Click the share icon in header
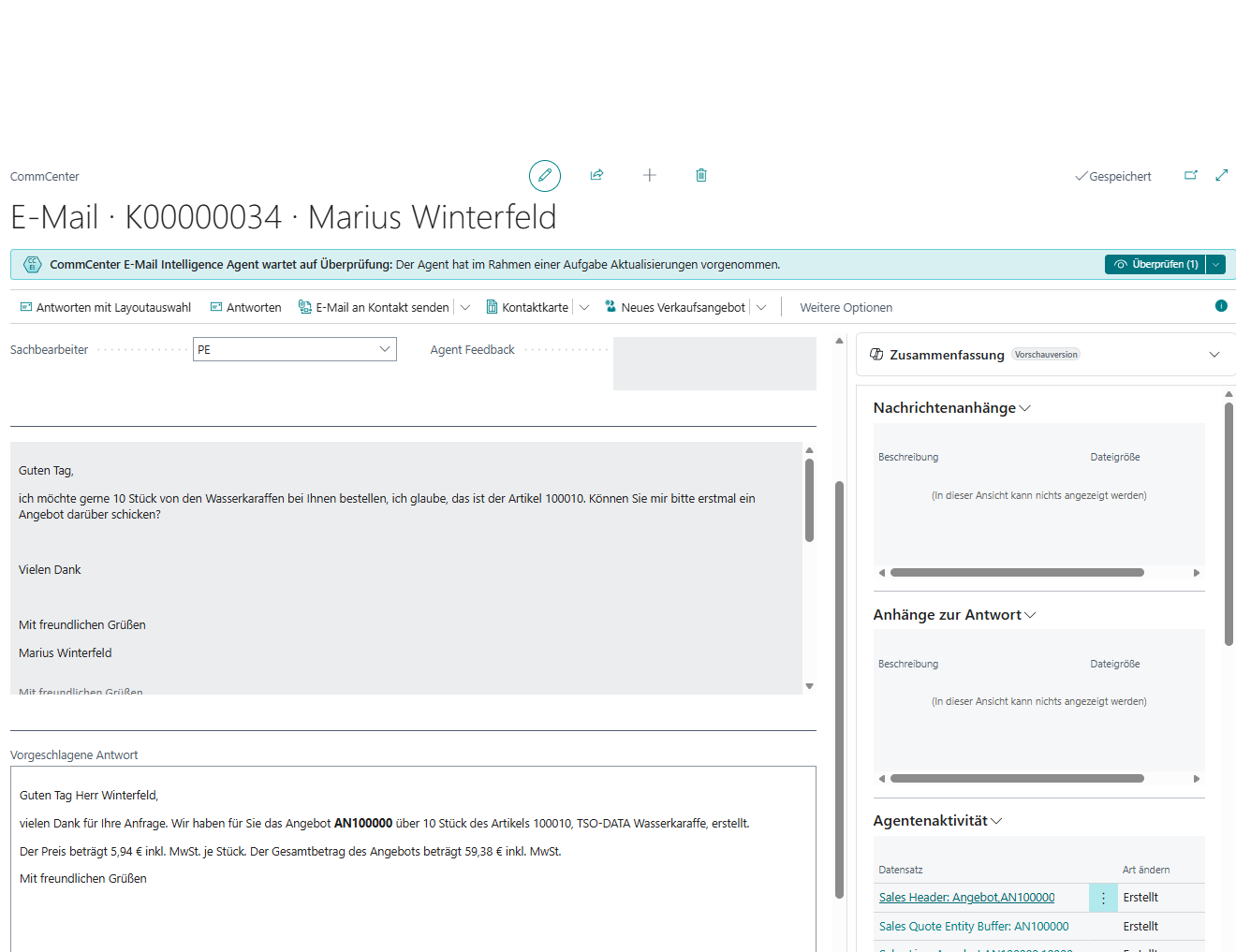Viewport: 1236px width, 952px height. pyautogui.click(x=596, y=175)
